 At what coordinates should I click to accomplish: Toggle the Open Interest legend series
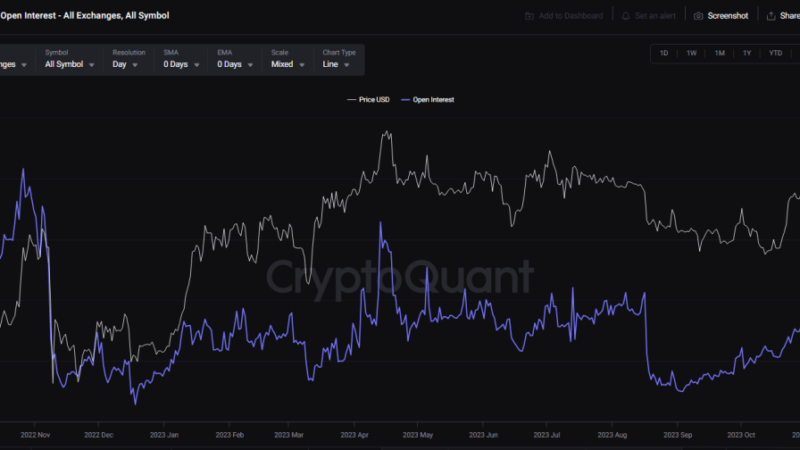428,100
